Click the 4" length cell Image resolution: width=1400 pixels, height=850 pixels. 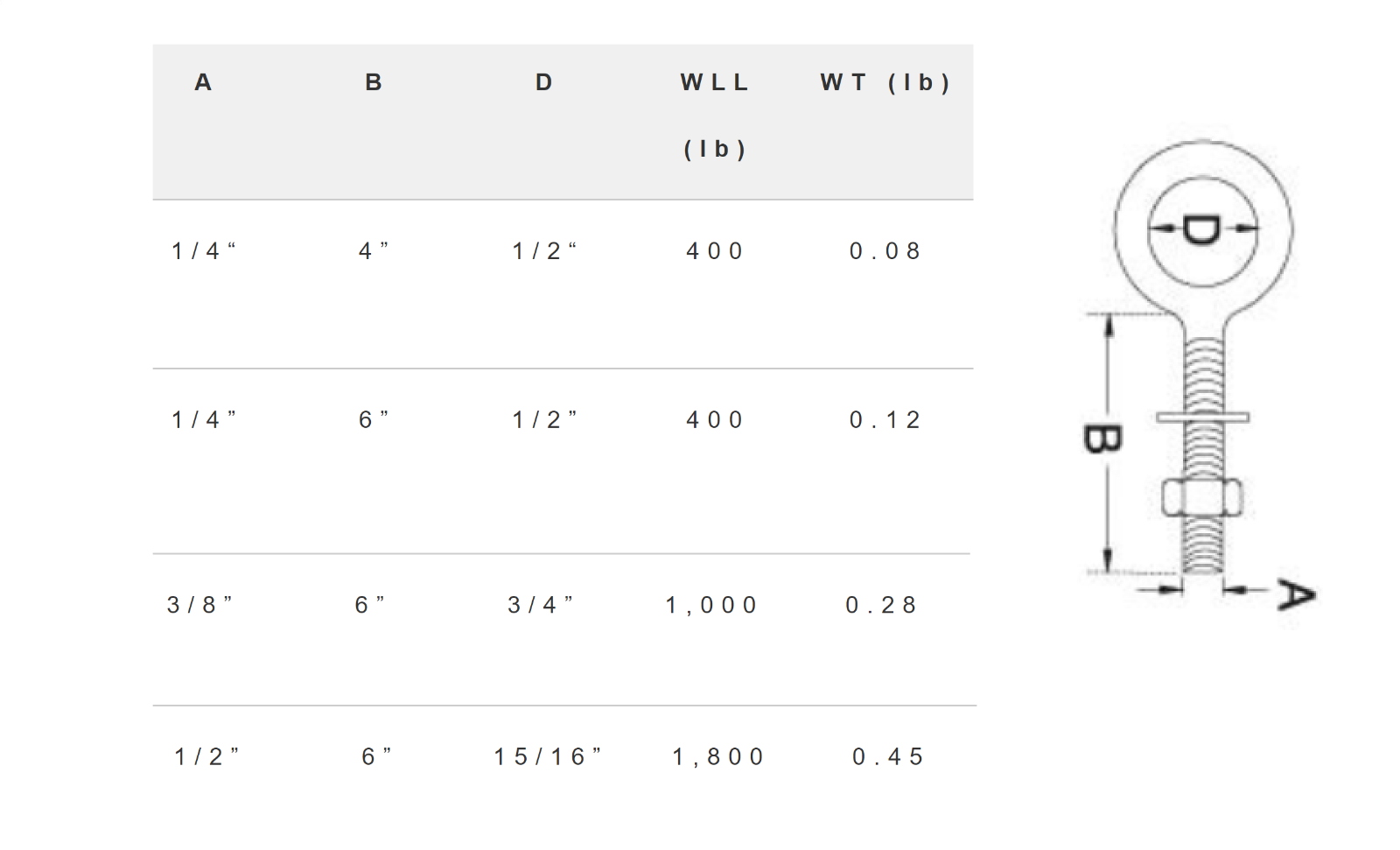pyautogui.click(x=374, y=251)
